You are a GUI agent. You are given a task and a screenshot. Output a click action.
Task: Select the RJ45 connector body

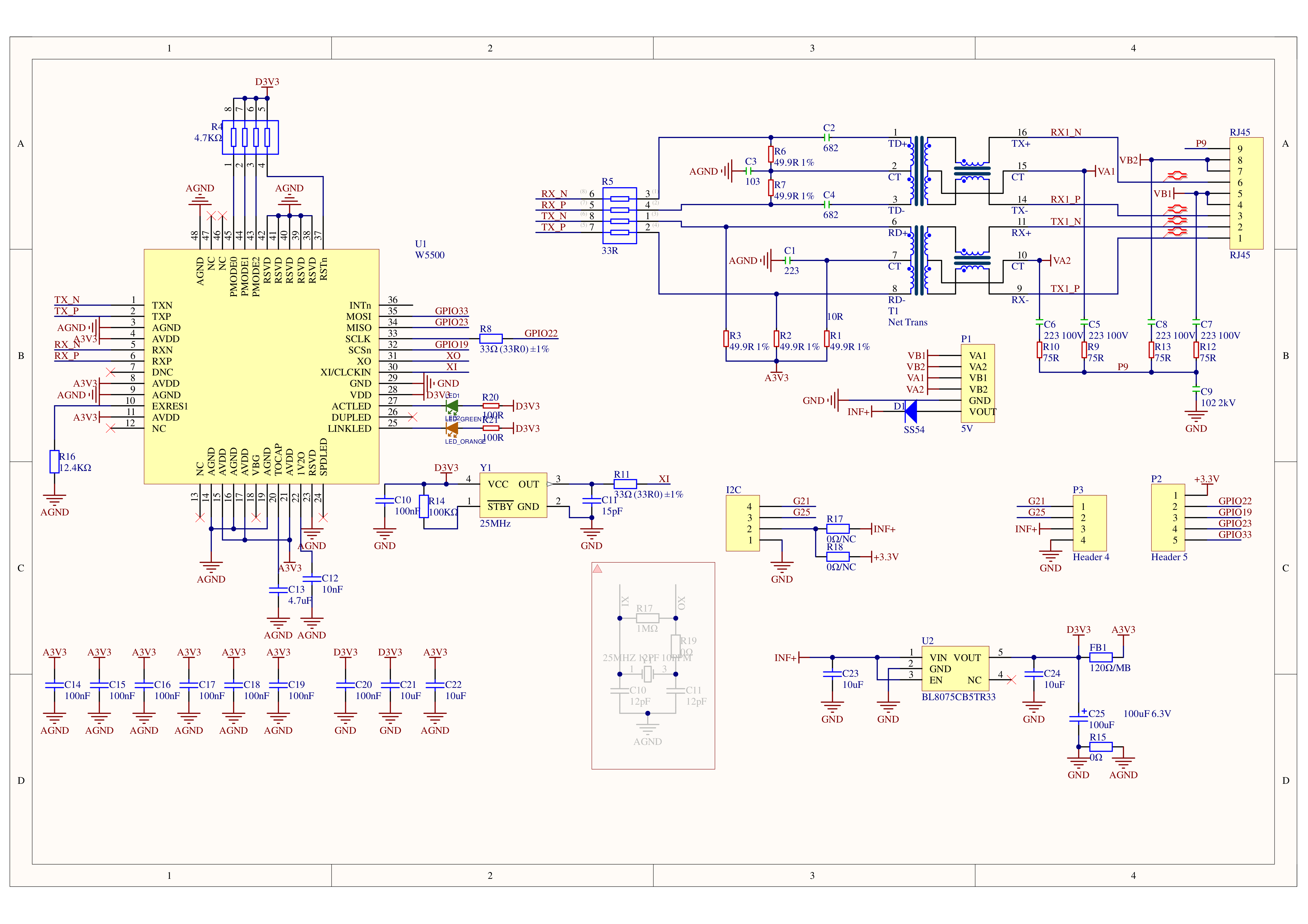click(x=1246, y=193)
